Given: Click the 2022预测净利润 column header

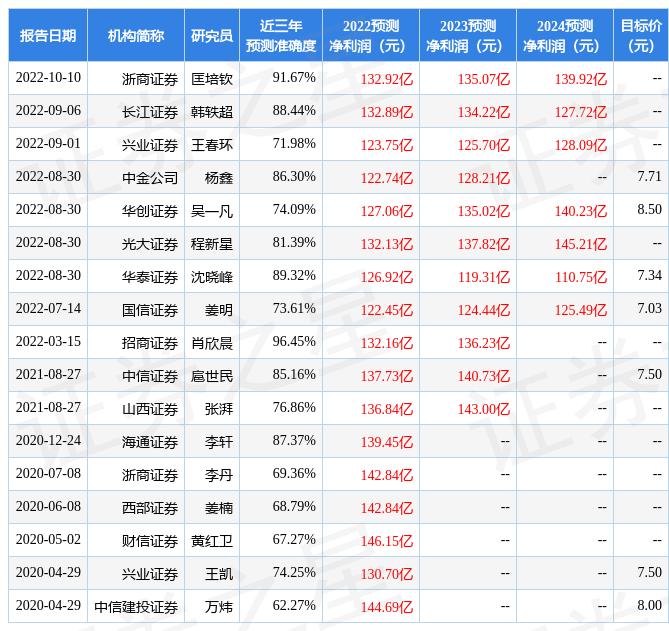Looking at the screenshot, I should pyautogui.click(x=371, y=35).
